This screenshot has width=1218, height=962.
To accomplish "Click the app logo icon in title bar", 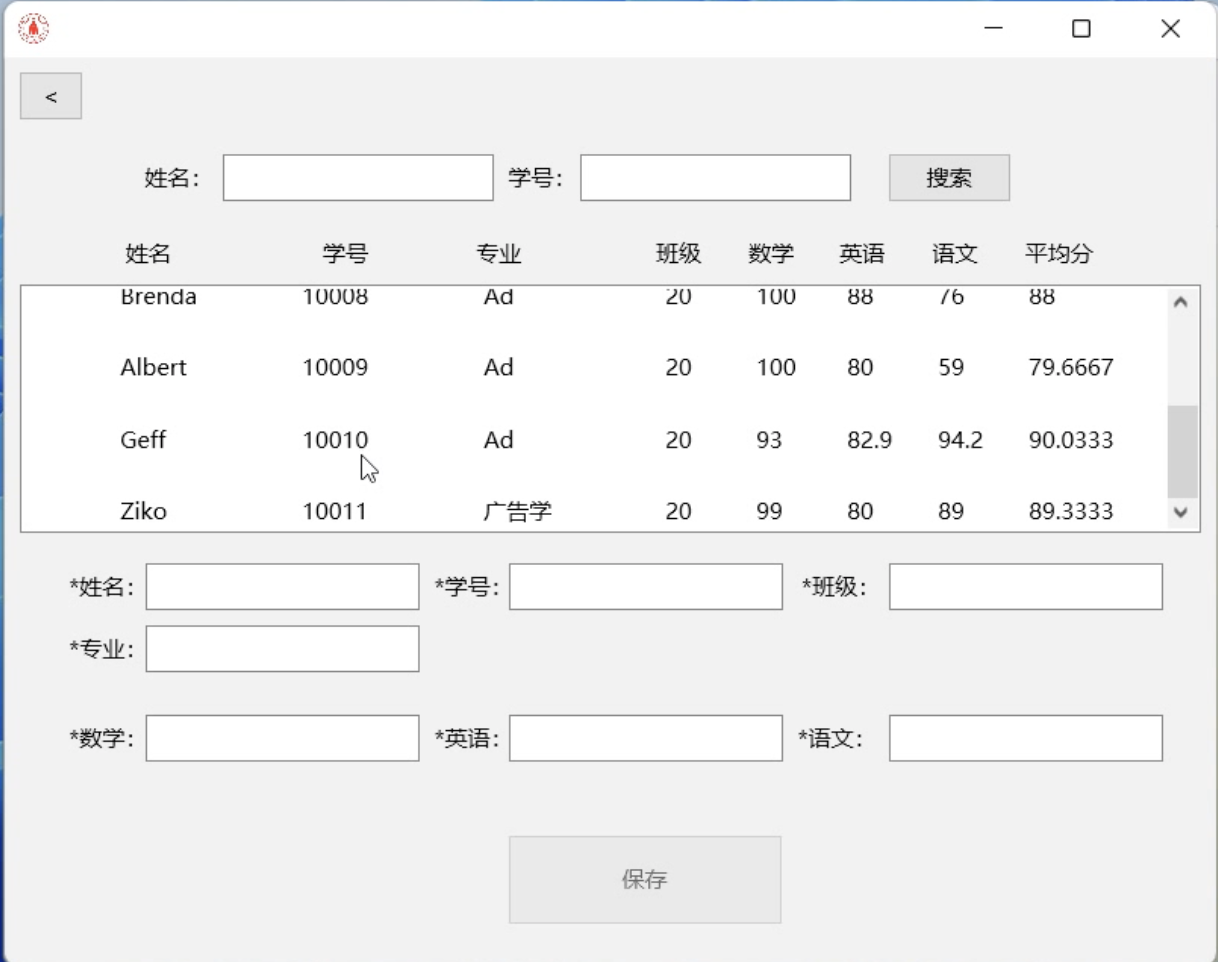I will (34, 29).
